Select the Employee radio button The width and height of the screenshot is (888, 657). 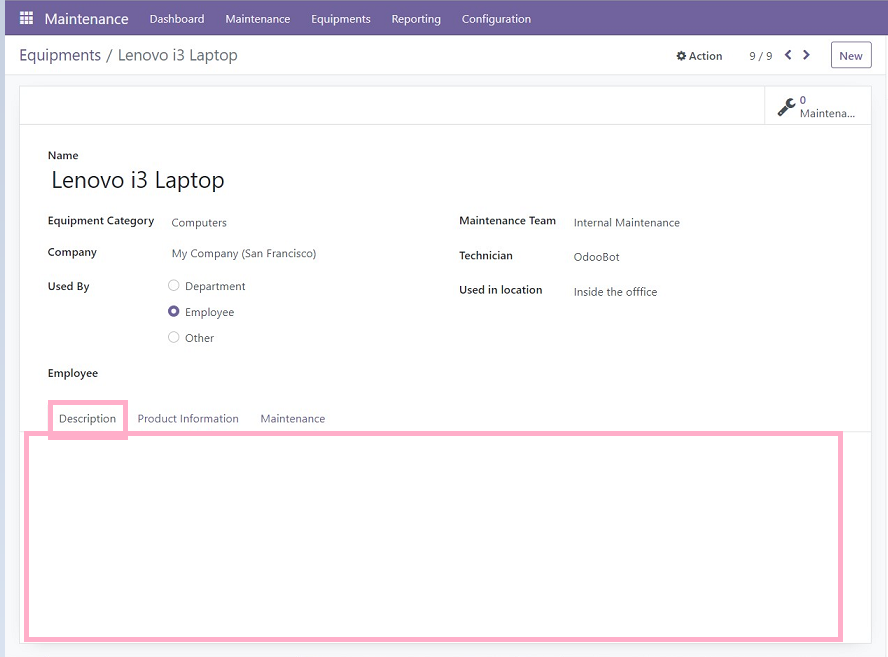coord(174,312)
